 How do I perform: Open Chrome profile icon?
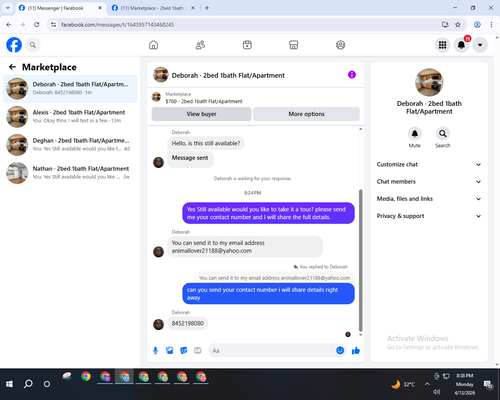point(477,25)
